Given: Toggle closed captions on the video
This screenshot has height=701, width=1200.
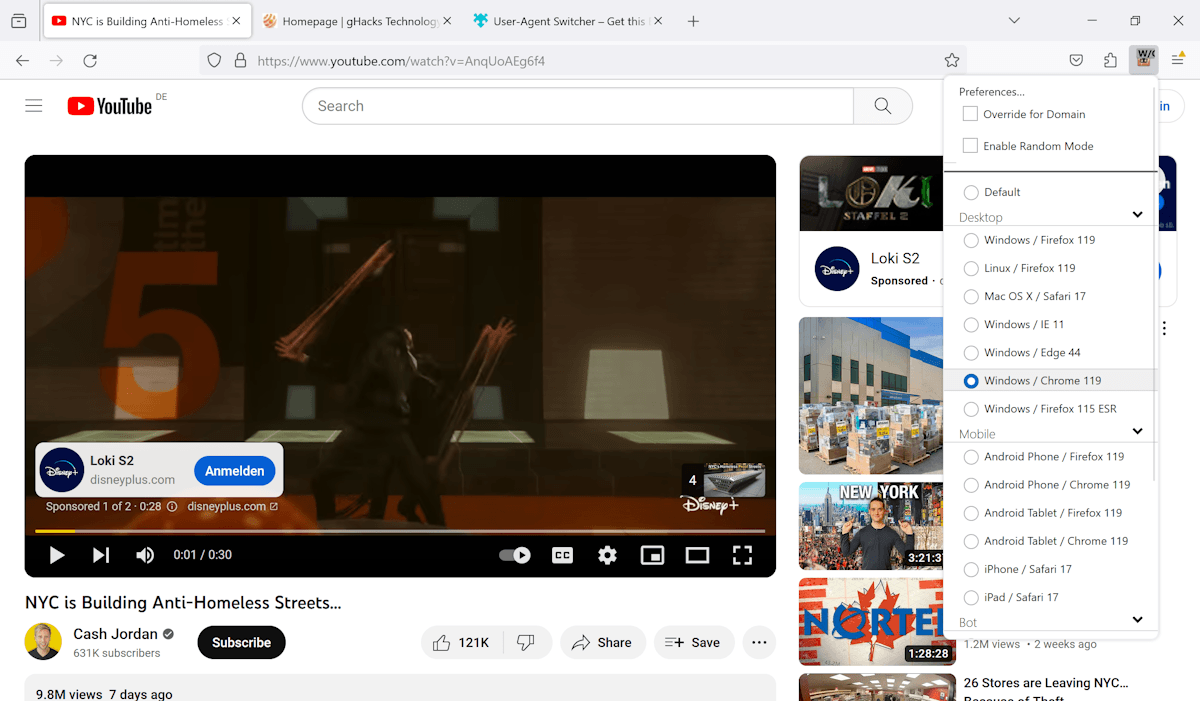Looking at the screenshot, I should 563,555.
